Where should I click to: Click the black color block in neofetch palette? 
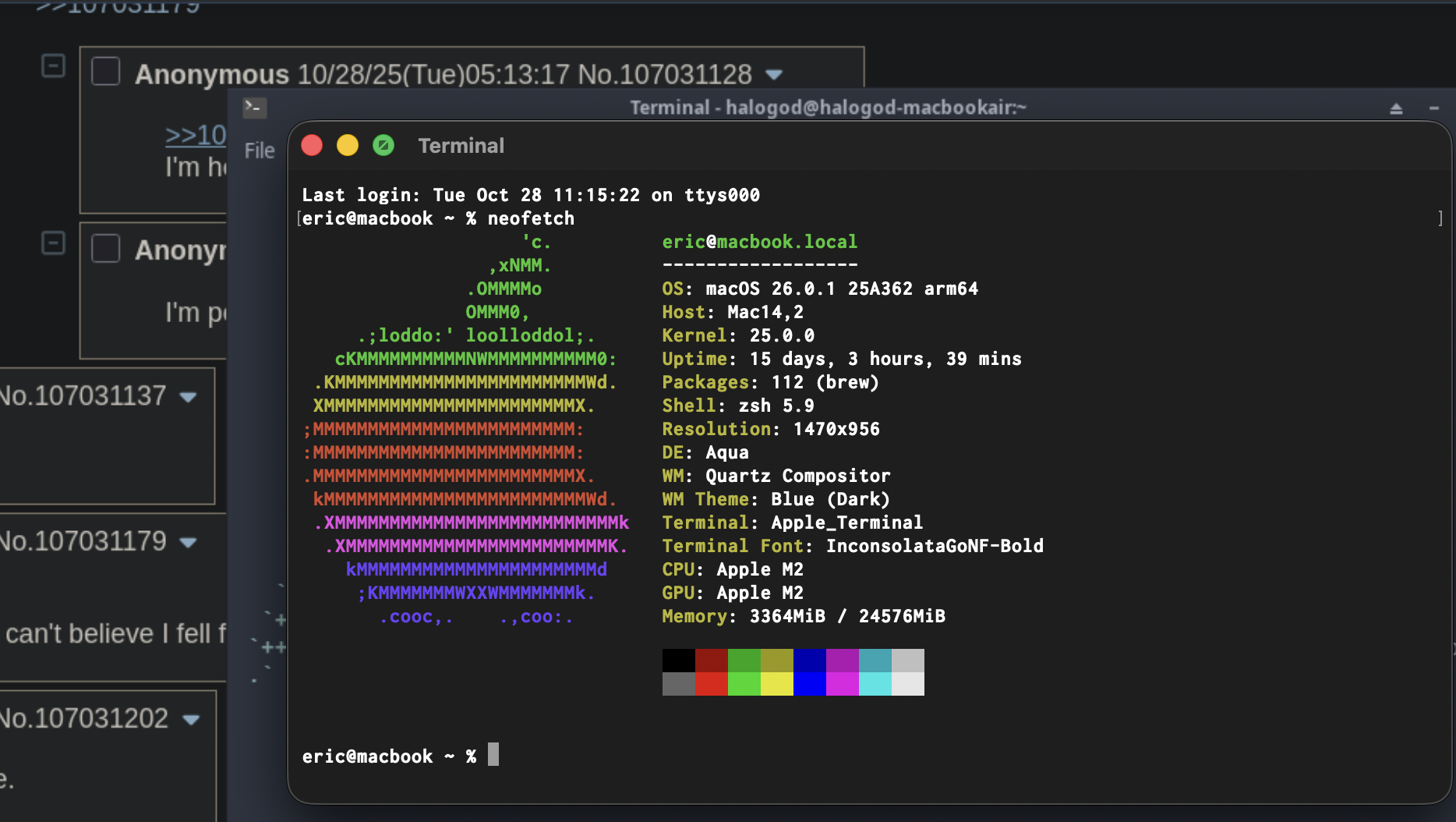[679, 660]
